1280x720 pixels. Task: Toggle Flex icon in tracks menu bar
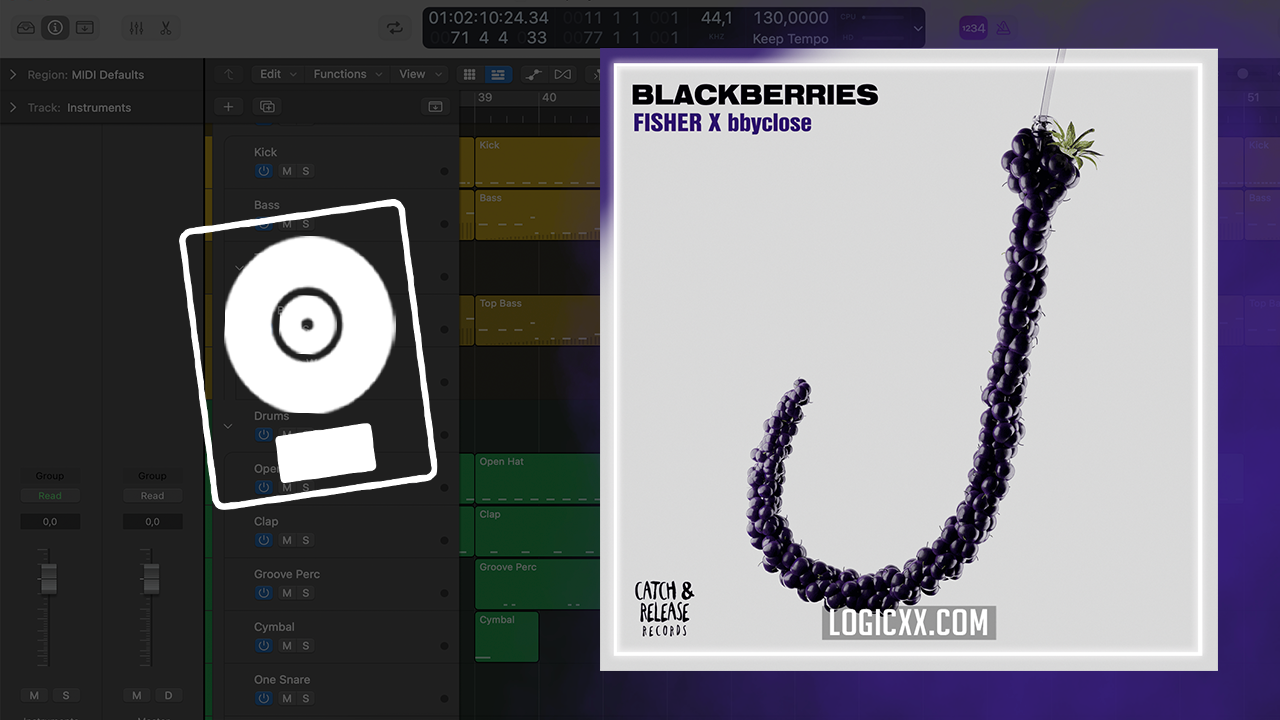tap(563, 74)
